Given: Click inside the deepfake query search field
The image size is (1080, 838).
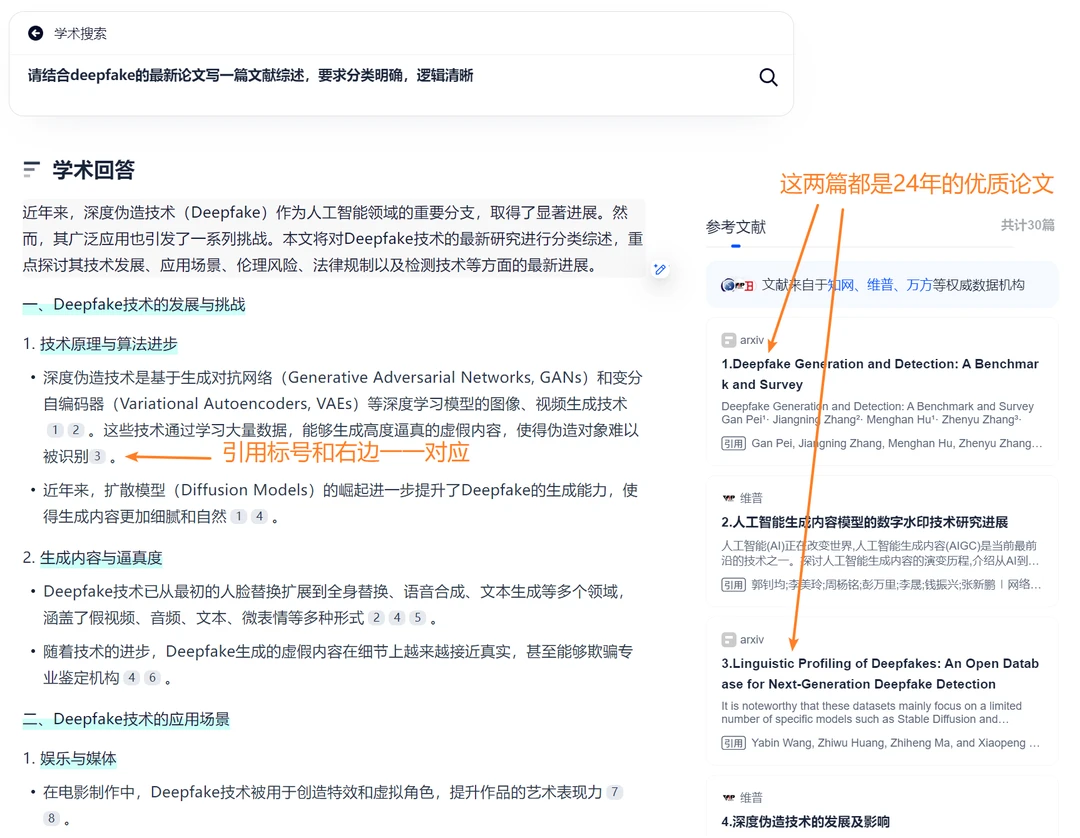Looking at the screenshot, I should [380, 76].
